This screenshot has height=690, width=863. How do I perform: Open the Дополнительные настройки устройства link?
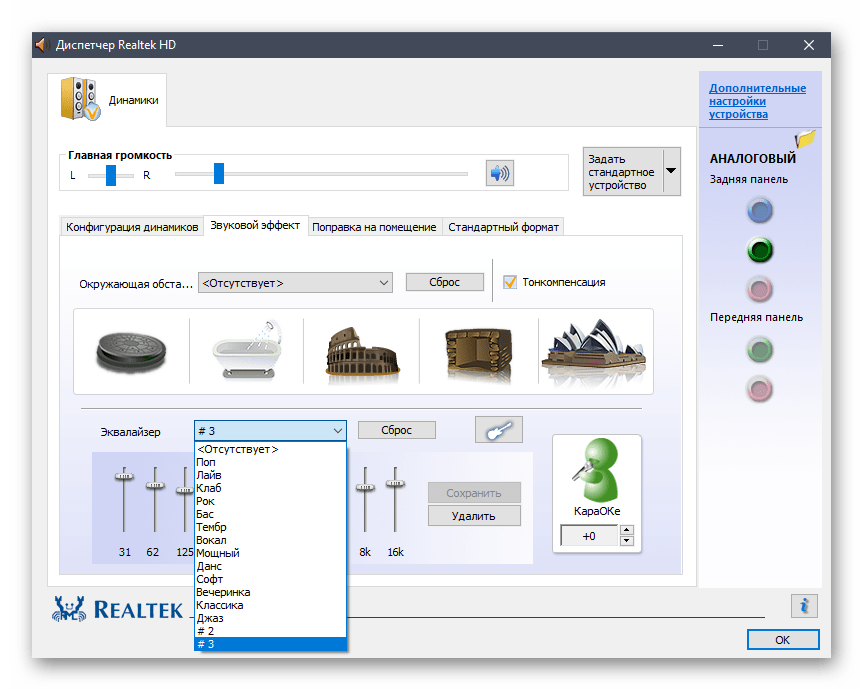click(757, 101)
